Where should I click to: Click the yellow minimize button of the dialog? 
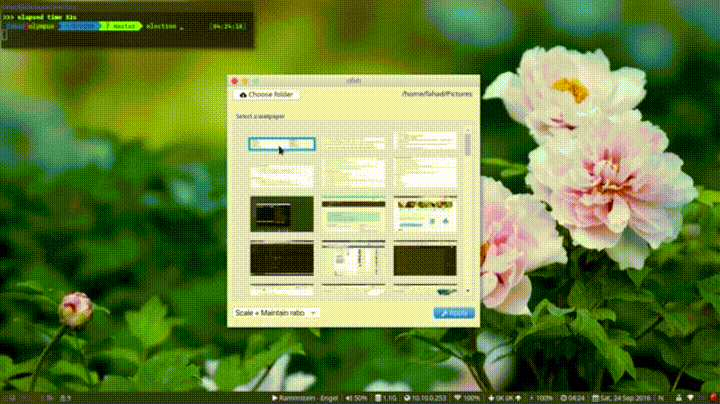pos(245,81)
